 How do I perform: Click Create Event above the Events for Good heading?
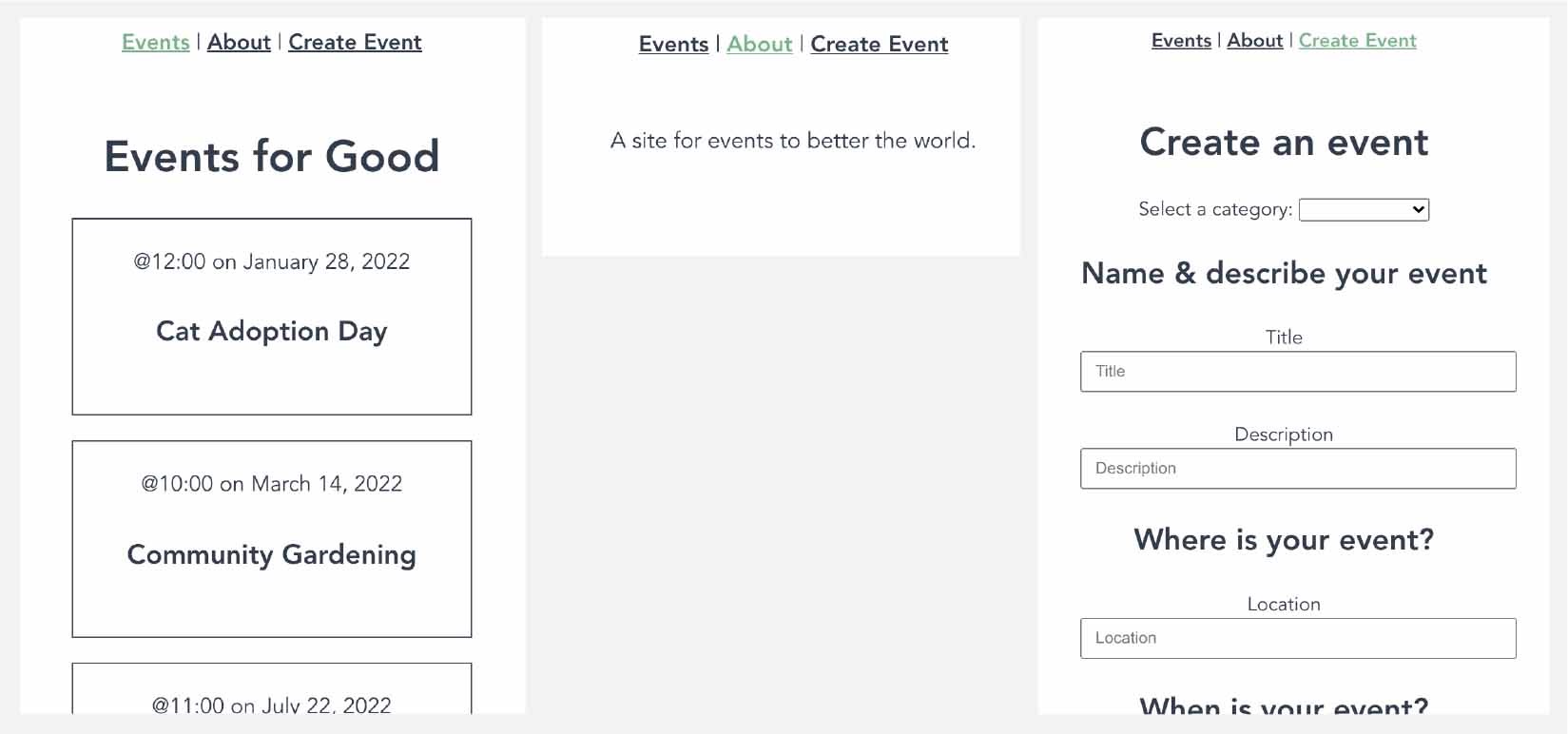(x=355, y=43)
